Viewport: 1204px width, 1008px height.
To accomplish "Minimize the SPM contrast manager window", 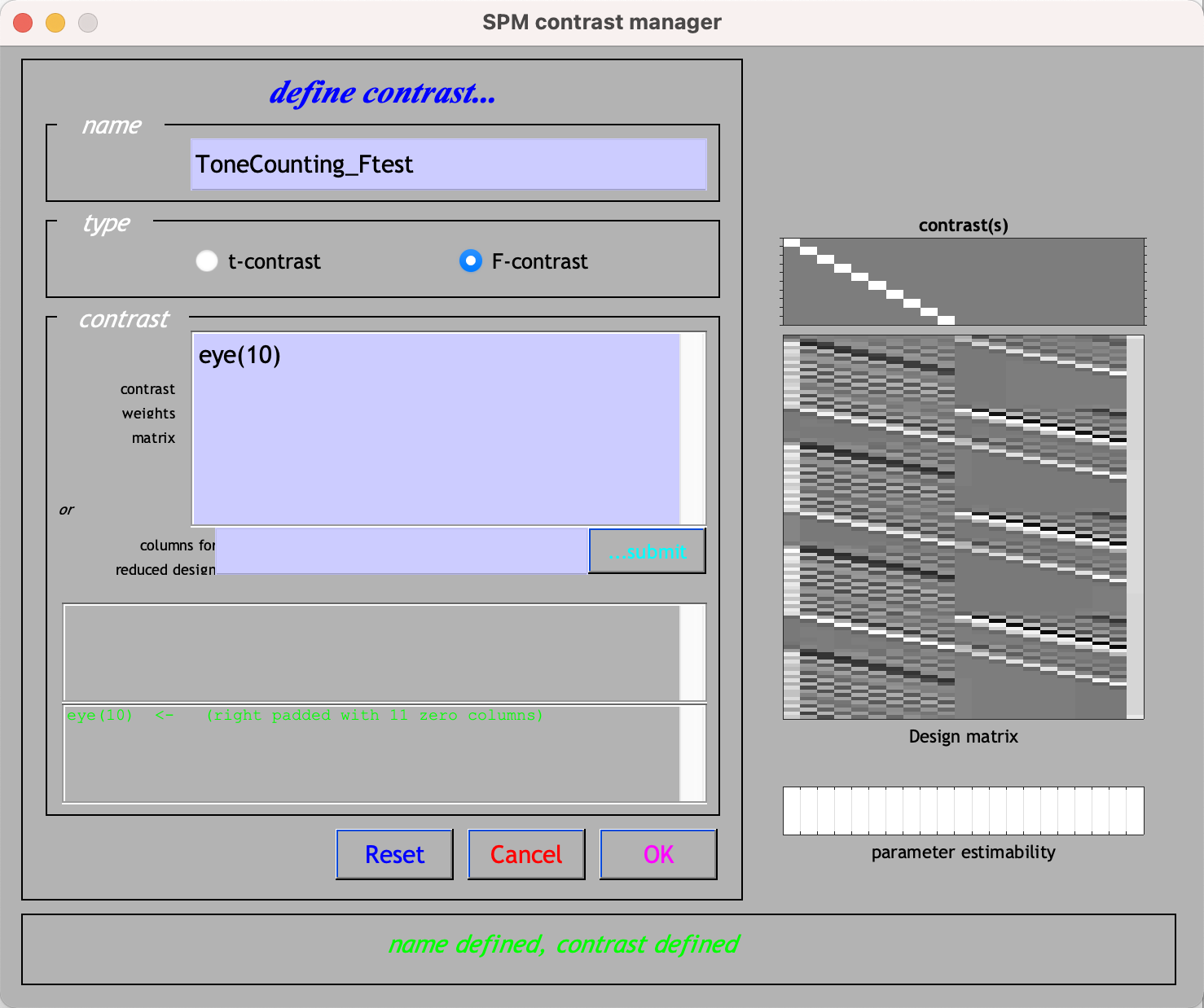I will 55,23.
